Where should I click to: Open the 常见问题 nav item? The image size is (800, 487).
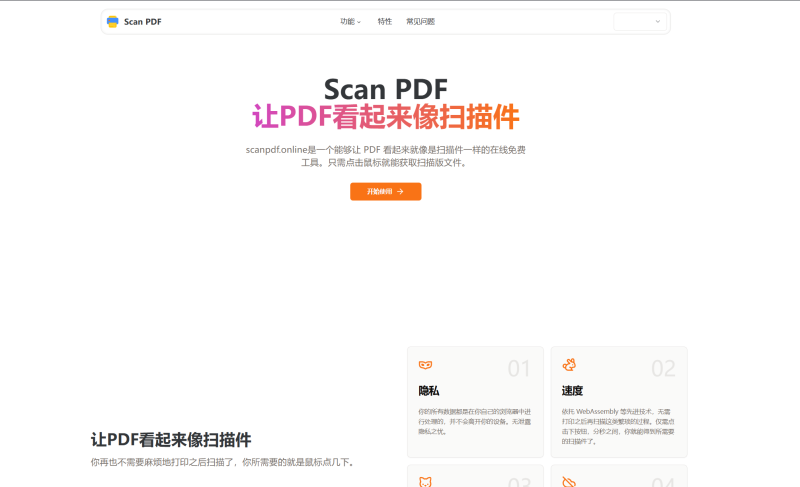pos(420,21)
